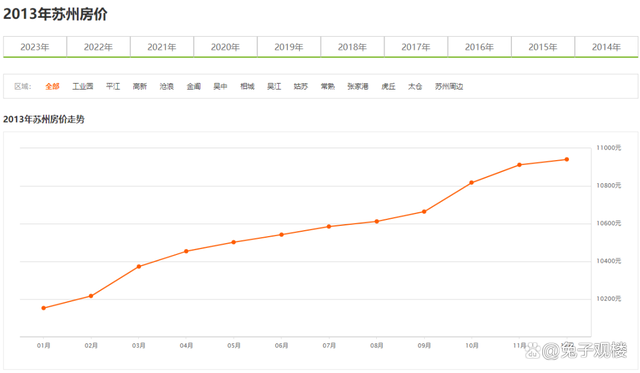
Task: Click the 06月 x-axis label
Action: [x=281, y=346]
